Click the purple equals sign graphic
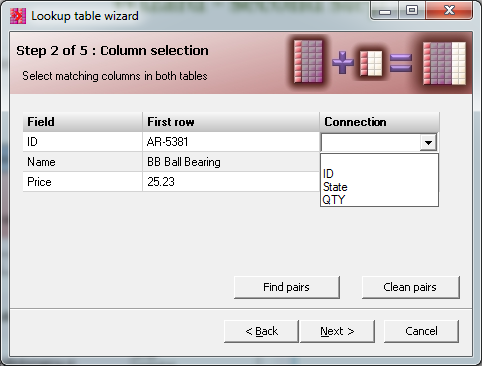 click(x=401, y=63)
